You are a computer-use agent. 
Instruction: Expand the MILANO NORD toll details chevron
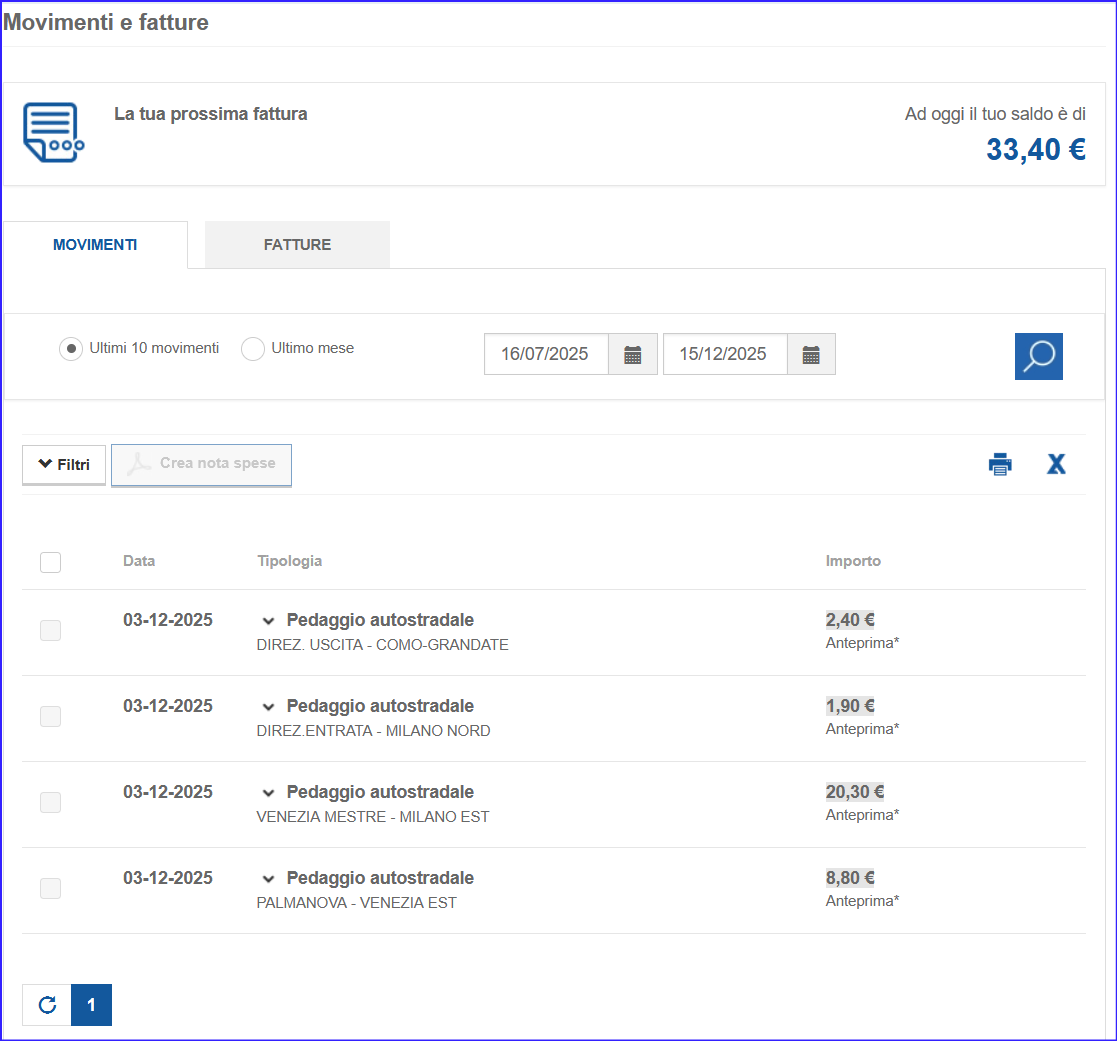(269, 707)
